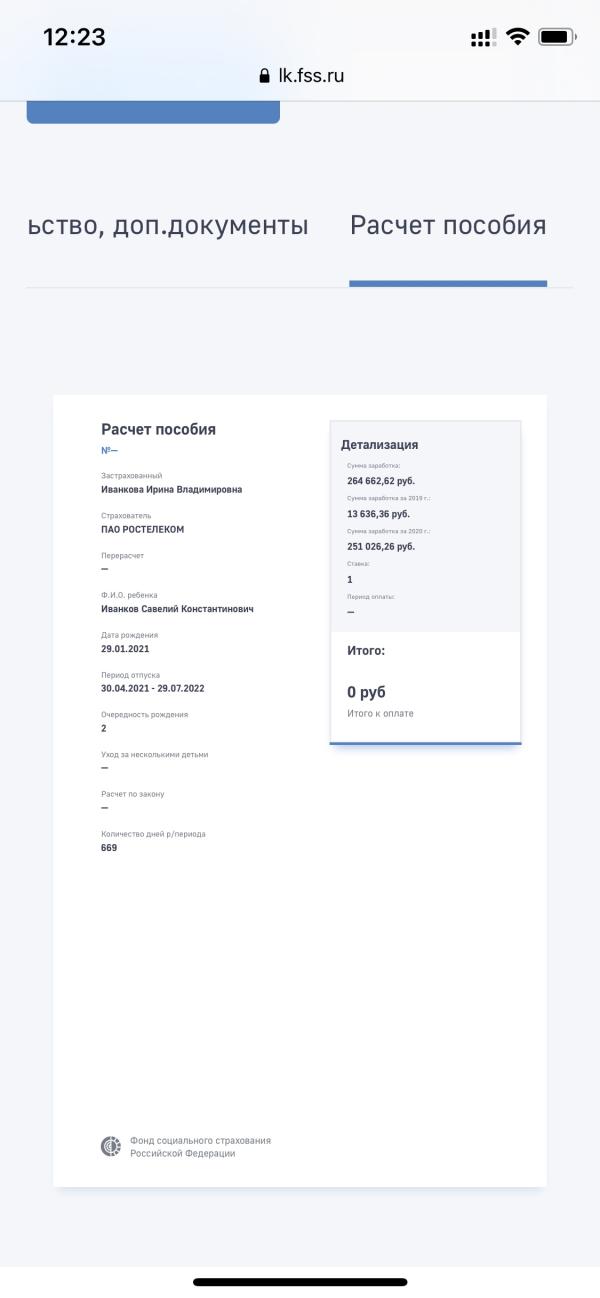600x1298 pixels.
Task: Tap the lock icon beside lk.fss.ru
Action: (264, 76)
